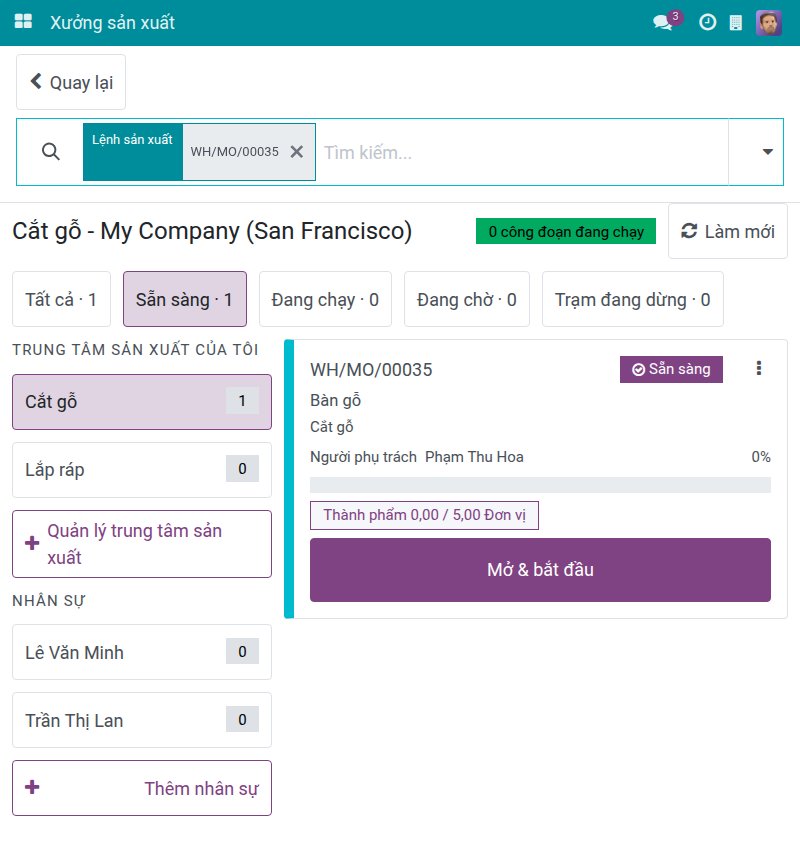Click the Mở & bắt đầu button
This screenshot has height=844, width=800.
coord(540,570)
